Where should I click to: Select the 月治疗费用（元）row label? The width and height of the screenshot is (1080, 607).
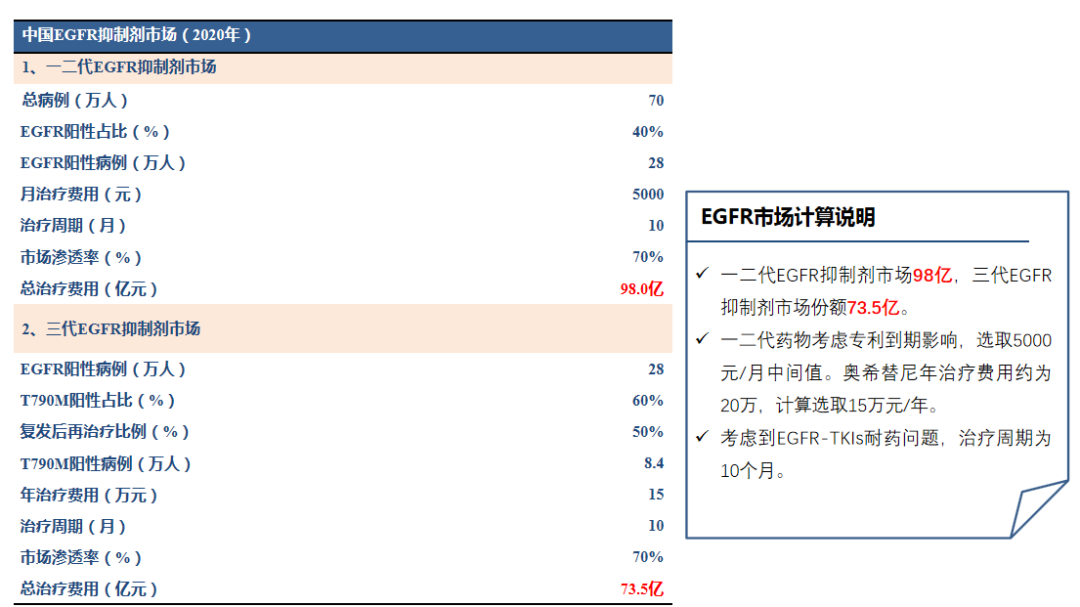click(x=81, y=194)
